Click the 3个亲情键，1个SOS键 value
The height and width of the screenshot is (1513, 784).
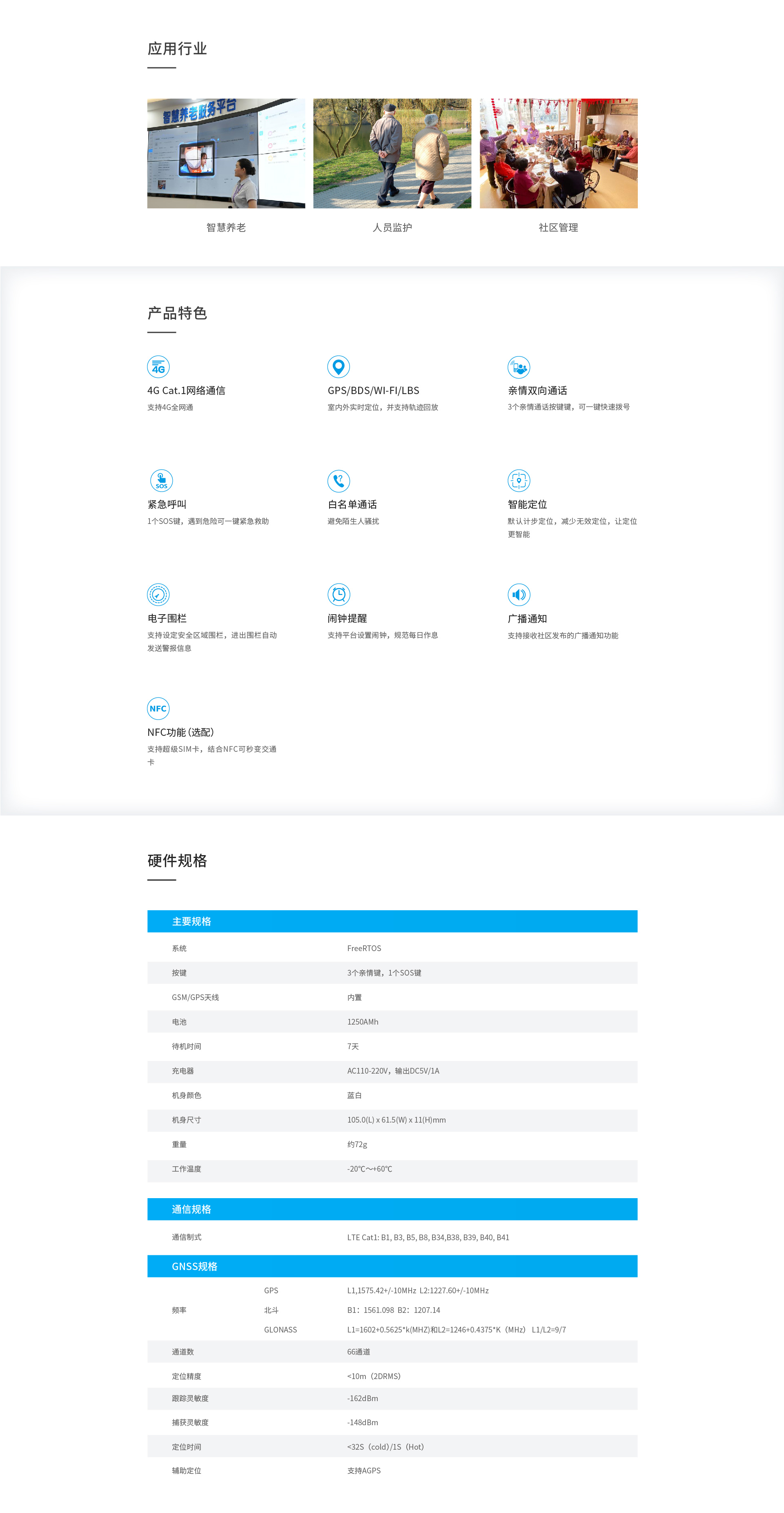pos(384,973)
